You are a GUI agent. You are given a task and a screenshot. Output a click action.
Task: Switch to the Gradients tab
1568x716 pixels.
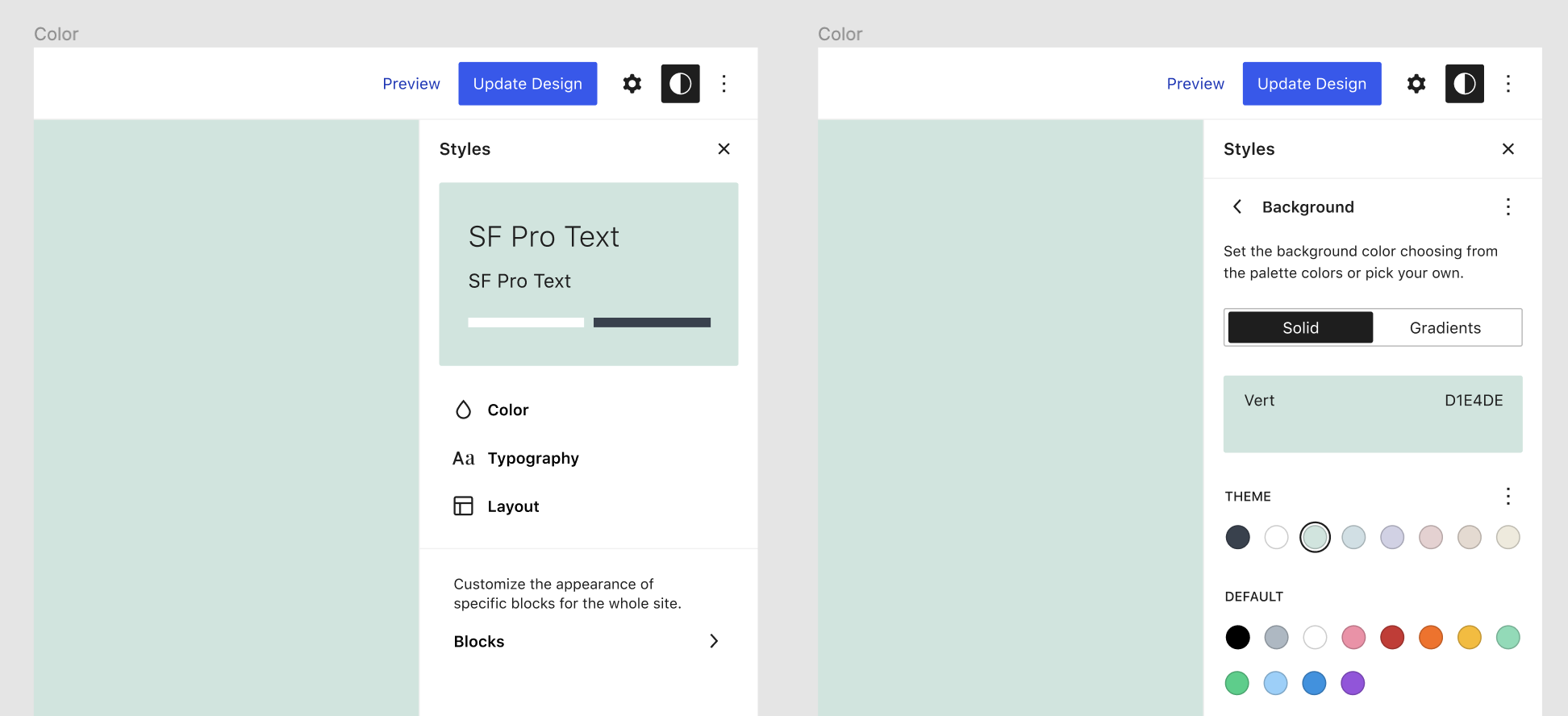point(1445,327)
